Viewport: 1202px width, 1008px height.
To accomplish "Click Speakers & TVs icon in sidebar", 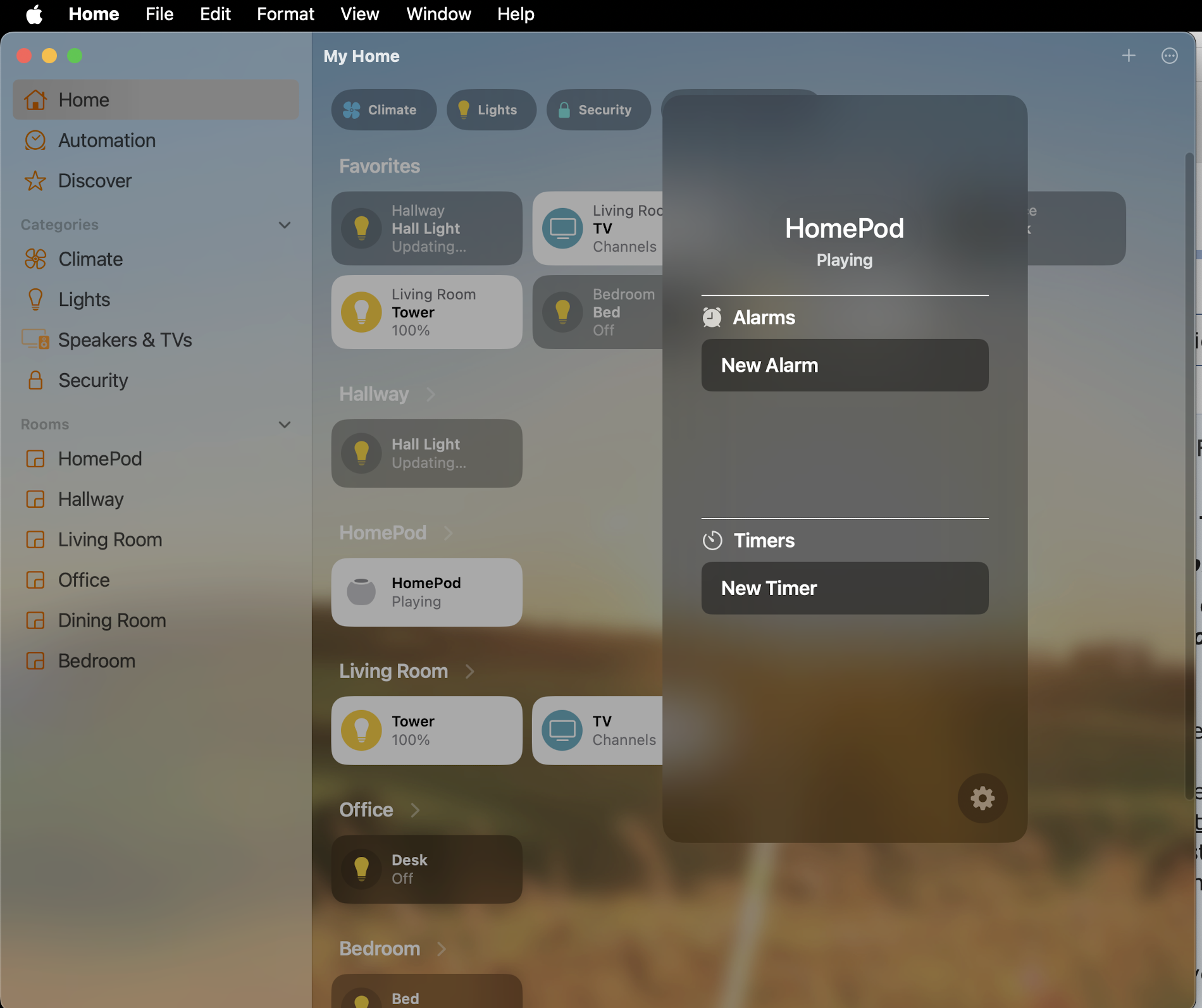I will click(35, 340).
